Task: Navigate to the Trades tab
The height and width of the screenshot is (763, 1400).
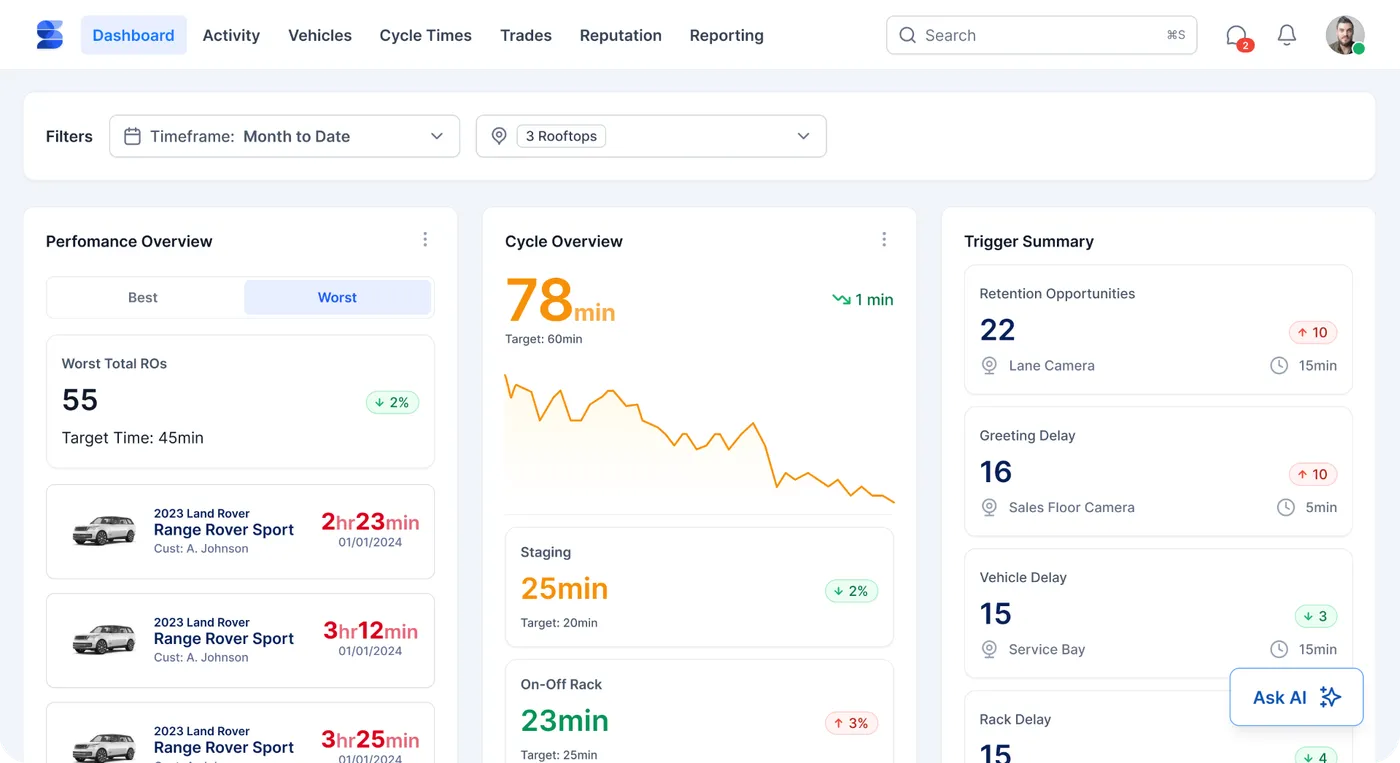Action: point(526,35)
